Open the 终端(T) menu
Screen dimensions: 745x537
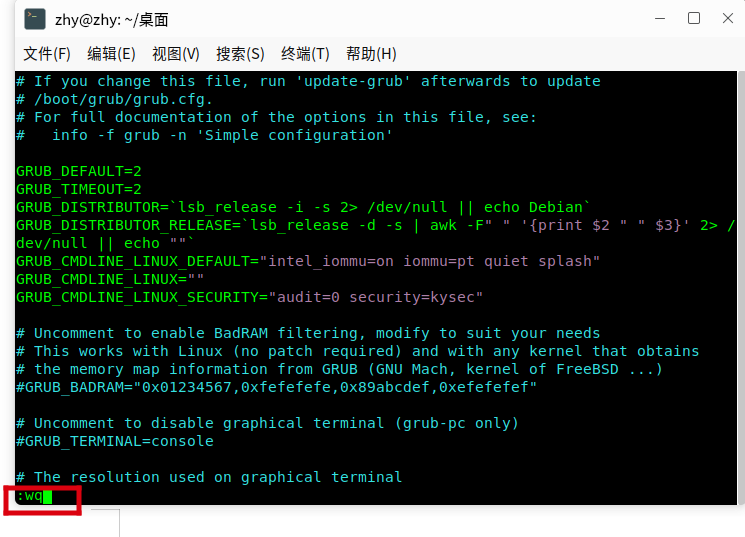[x=305, y=54]
